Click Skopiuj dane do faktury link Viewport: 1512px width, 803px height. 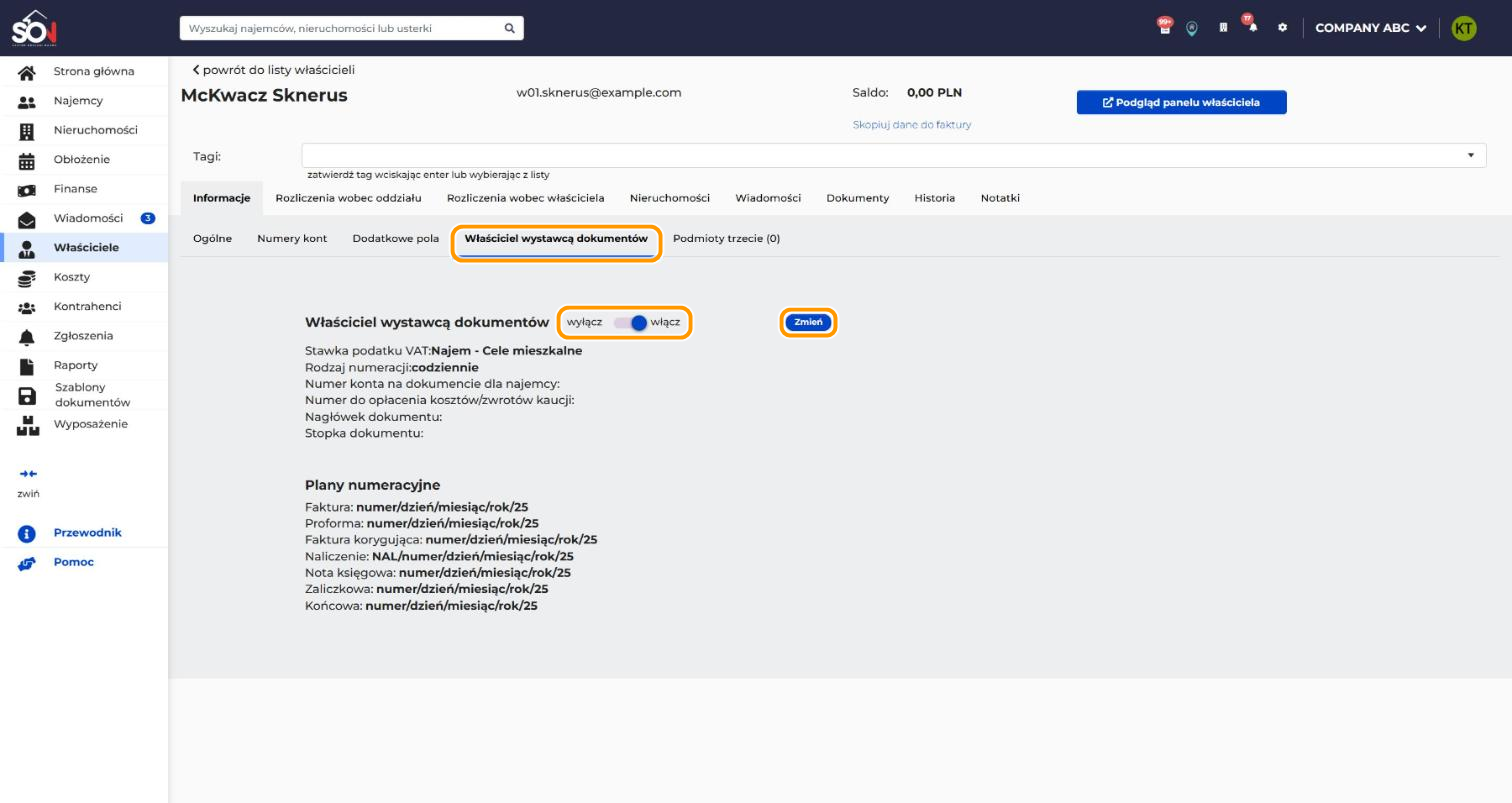[x=911, y=125]
